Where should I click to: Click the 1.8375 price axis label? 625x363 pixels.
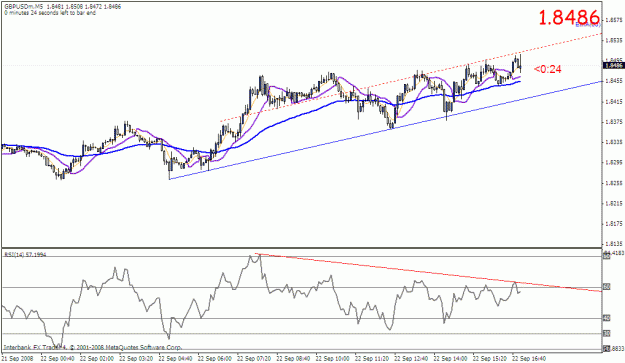pyautogui.click(x=614, y=122)
